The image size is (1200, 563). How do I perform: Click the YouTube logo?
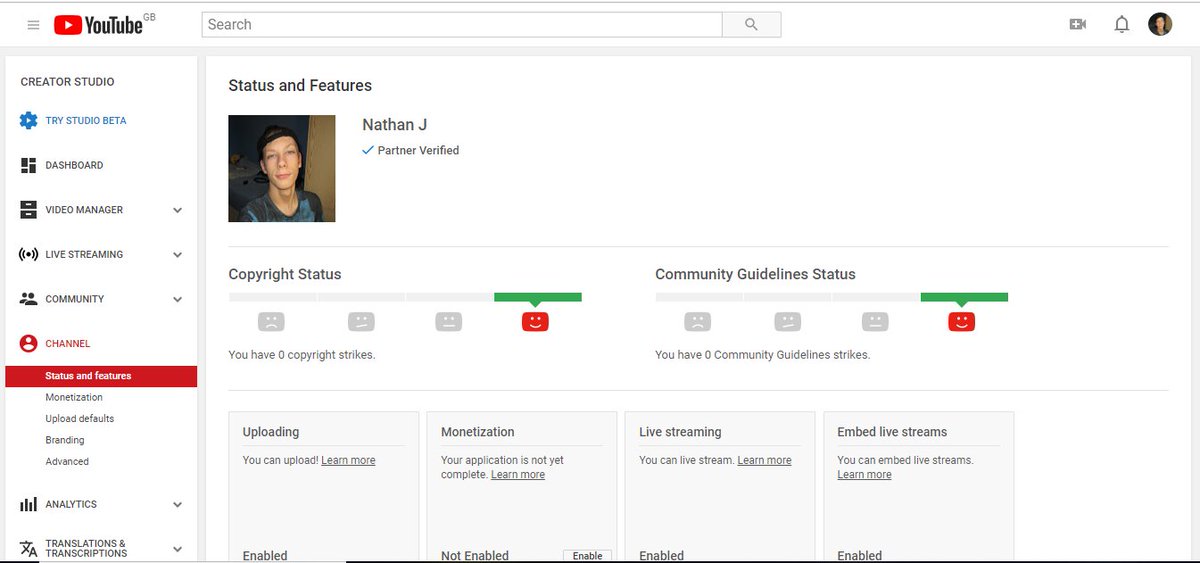[99, 25]
